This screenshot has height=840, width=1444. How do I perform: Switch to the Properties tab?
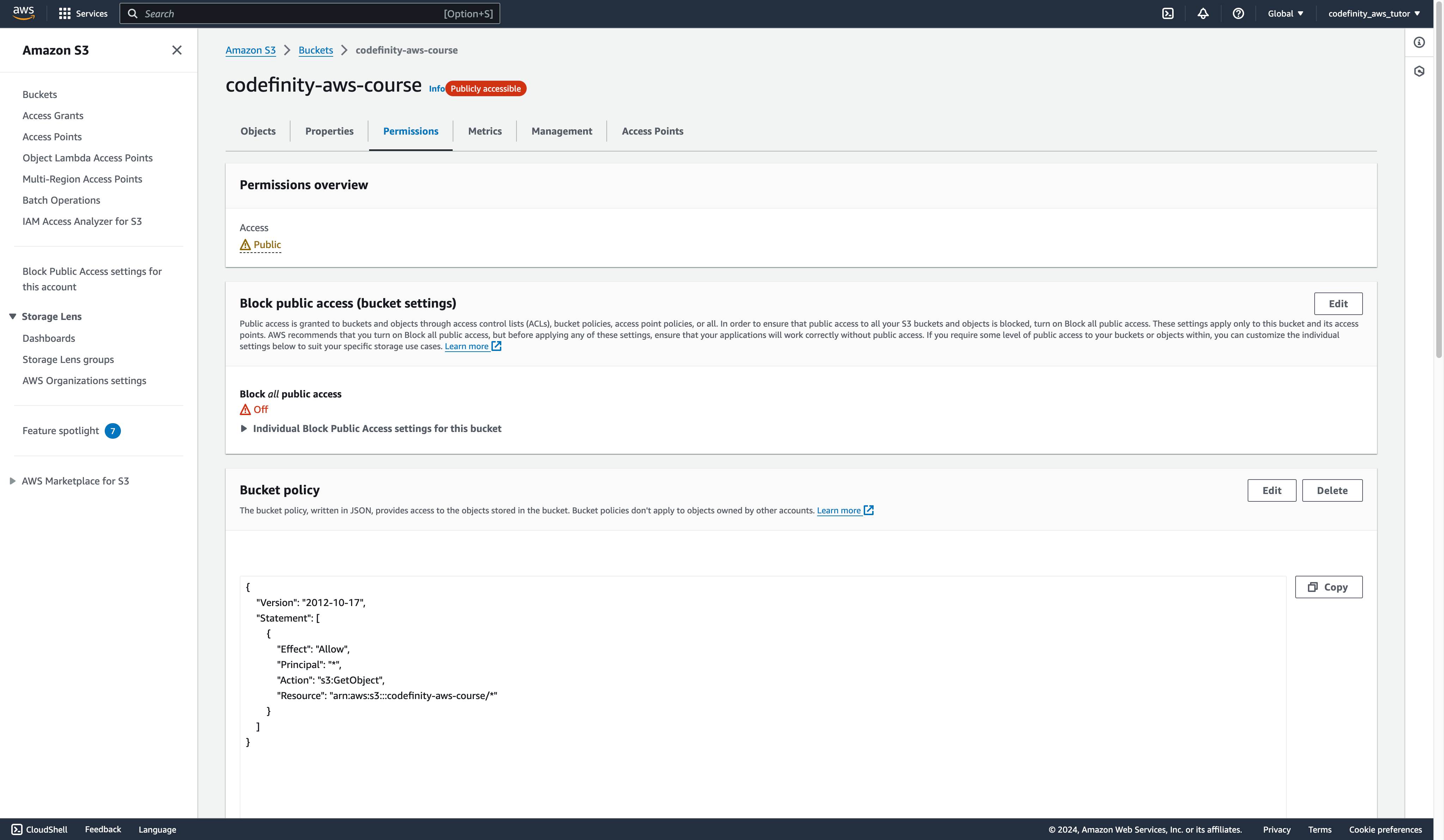pos(329,131)
